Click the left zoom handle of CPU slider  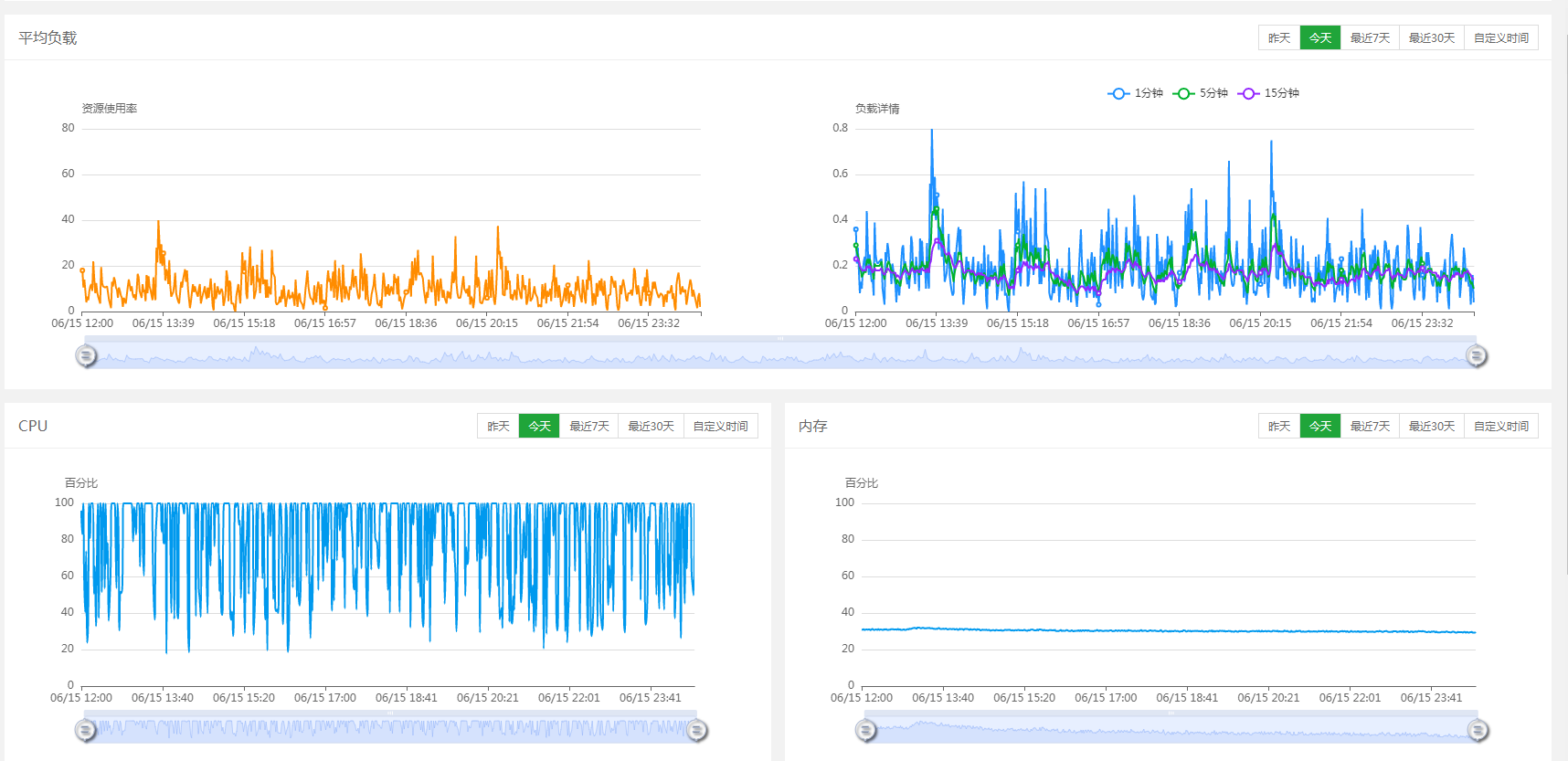[85, 730]
